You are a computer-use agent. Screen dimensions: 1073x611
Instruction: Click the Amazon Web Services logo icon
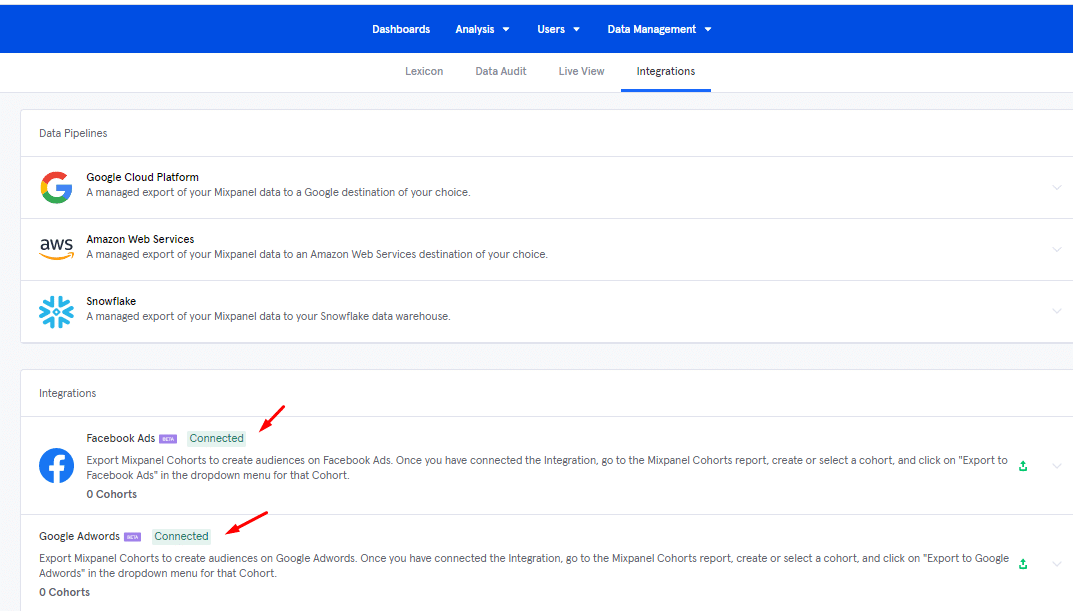(56, 249)
